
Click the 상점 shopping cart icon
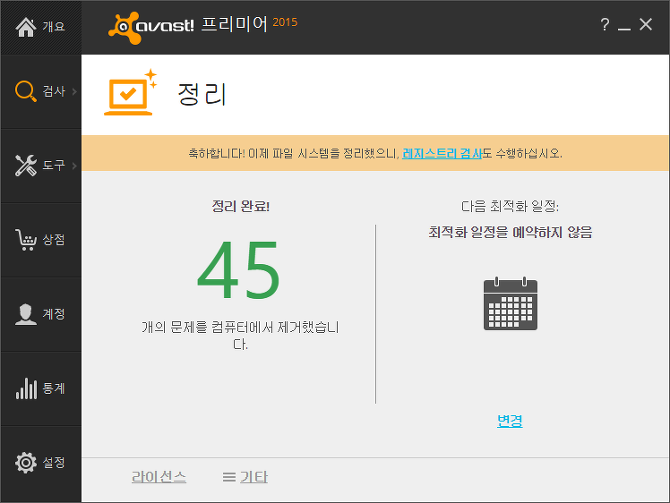pyautogui.click(x=26, y=240)
